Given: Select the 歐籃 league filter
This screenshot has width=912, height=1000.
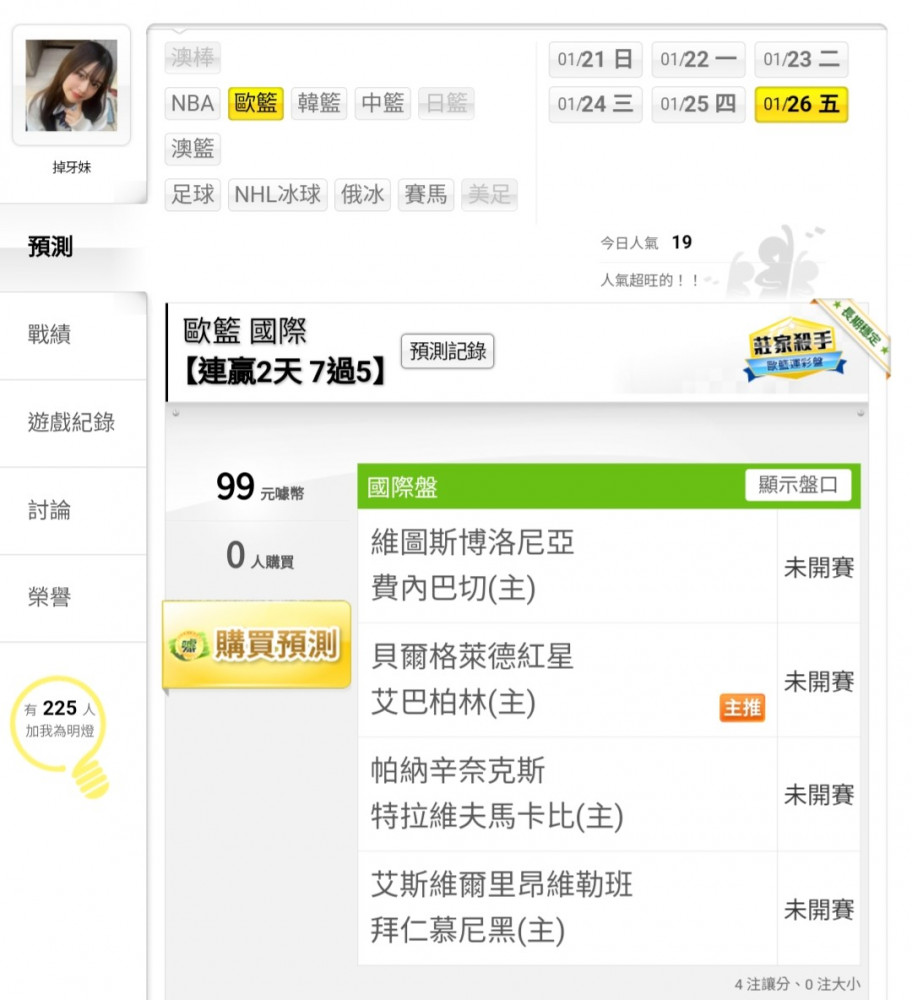Looking at the screenshot, I should coord(256,103).
